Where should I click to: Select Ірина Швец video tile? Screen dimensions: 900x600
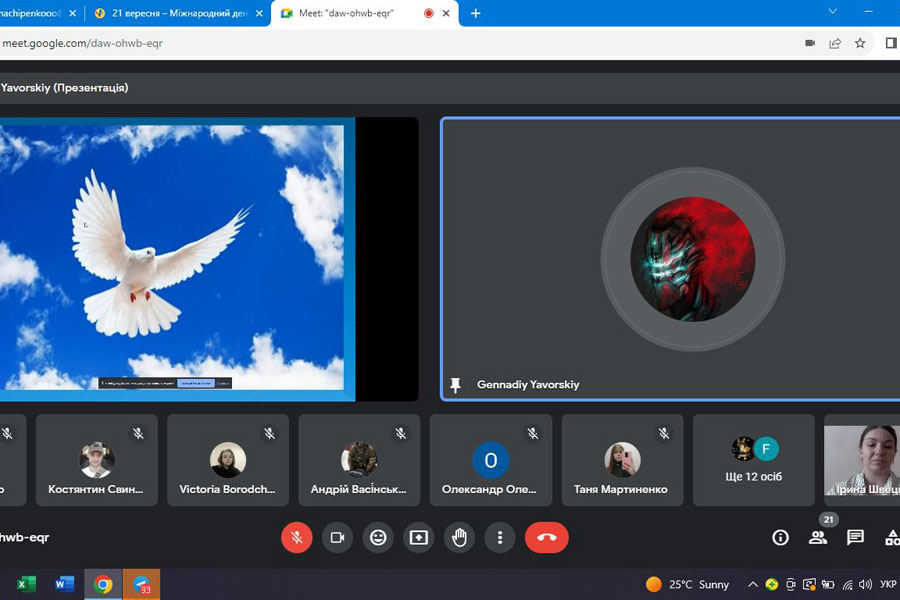click(862, 460)
